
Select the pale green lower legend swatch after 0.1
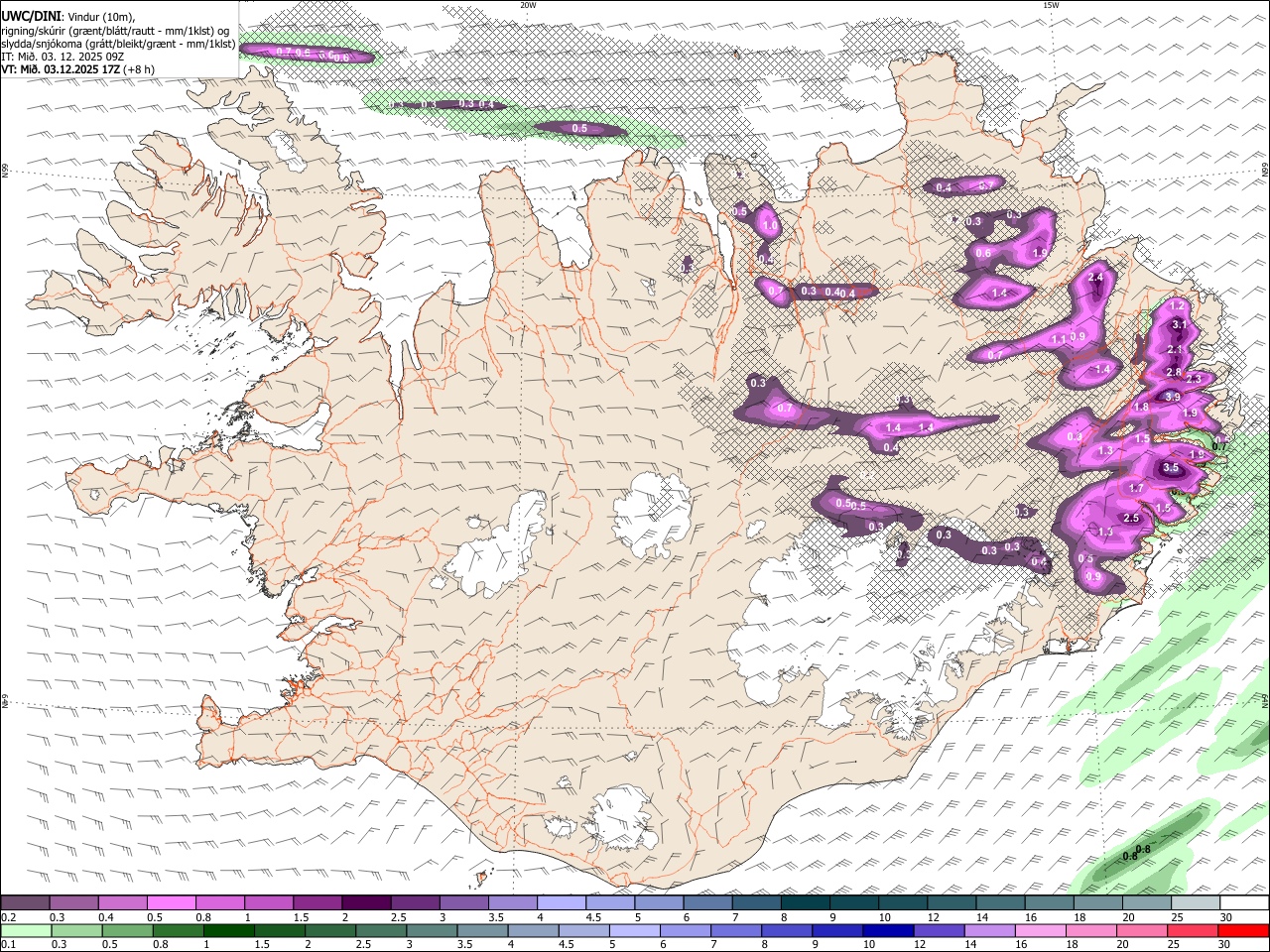26,931
